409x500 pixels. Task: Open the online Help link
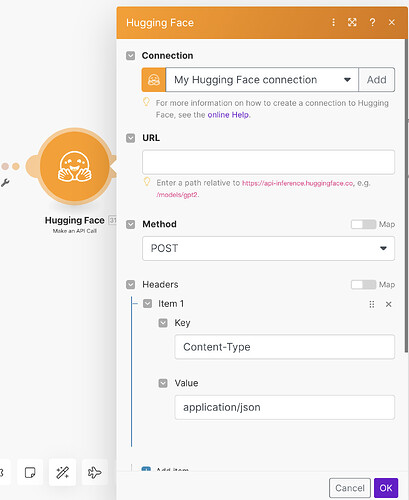pos(228,115)
